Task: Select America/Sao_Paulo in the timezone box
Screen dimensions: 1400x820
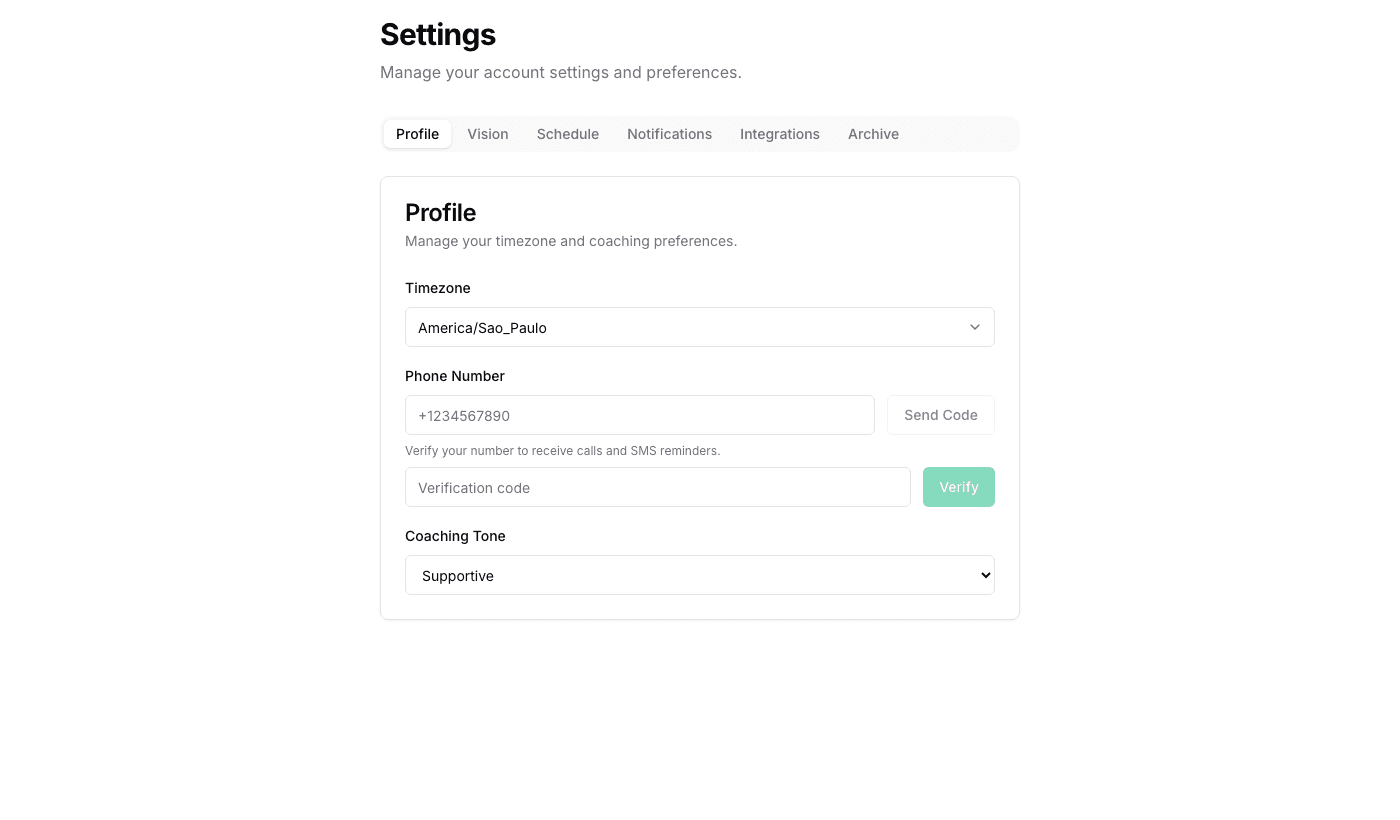Action: [x=700, y=327]
